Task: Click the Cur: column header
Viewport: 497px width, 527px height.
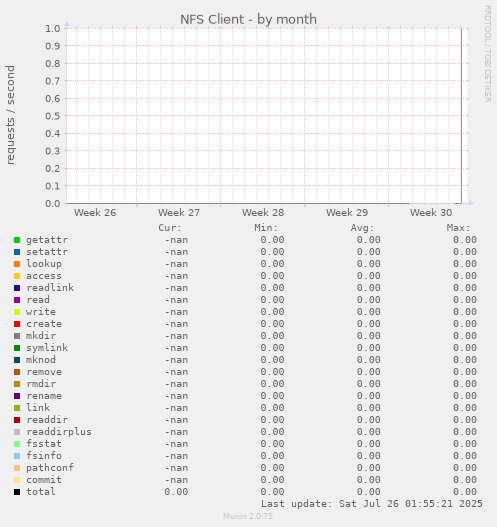Action: 170,228
